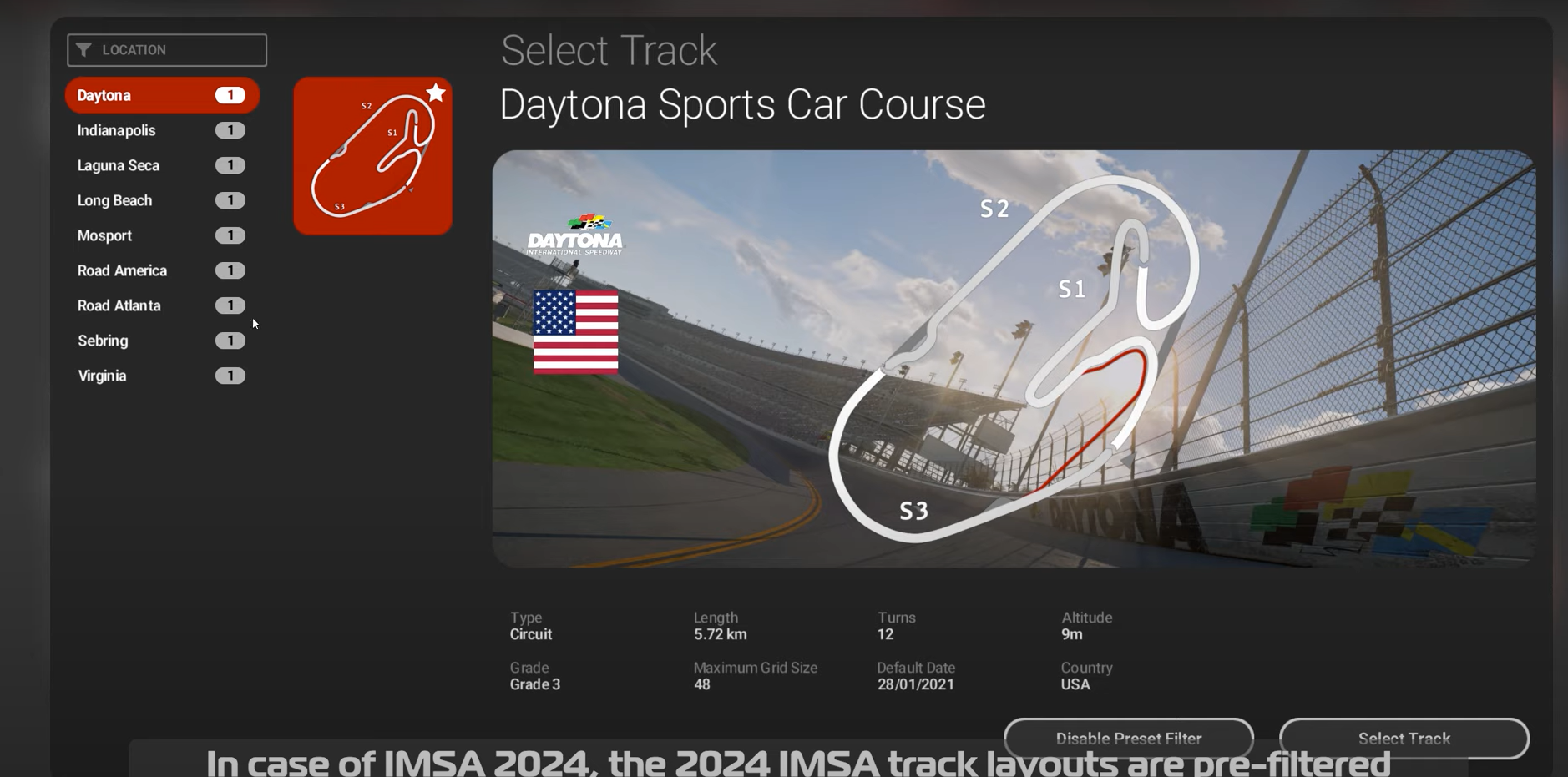
Task: Click the S2 sector label on the map
Action: click(994, 209)
